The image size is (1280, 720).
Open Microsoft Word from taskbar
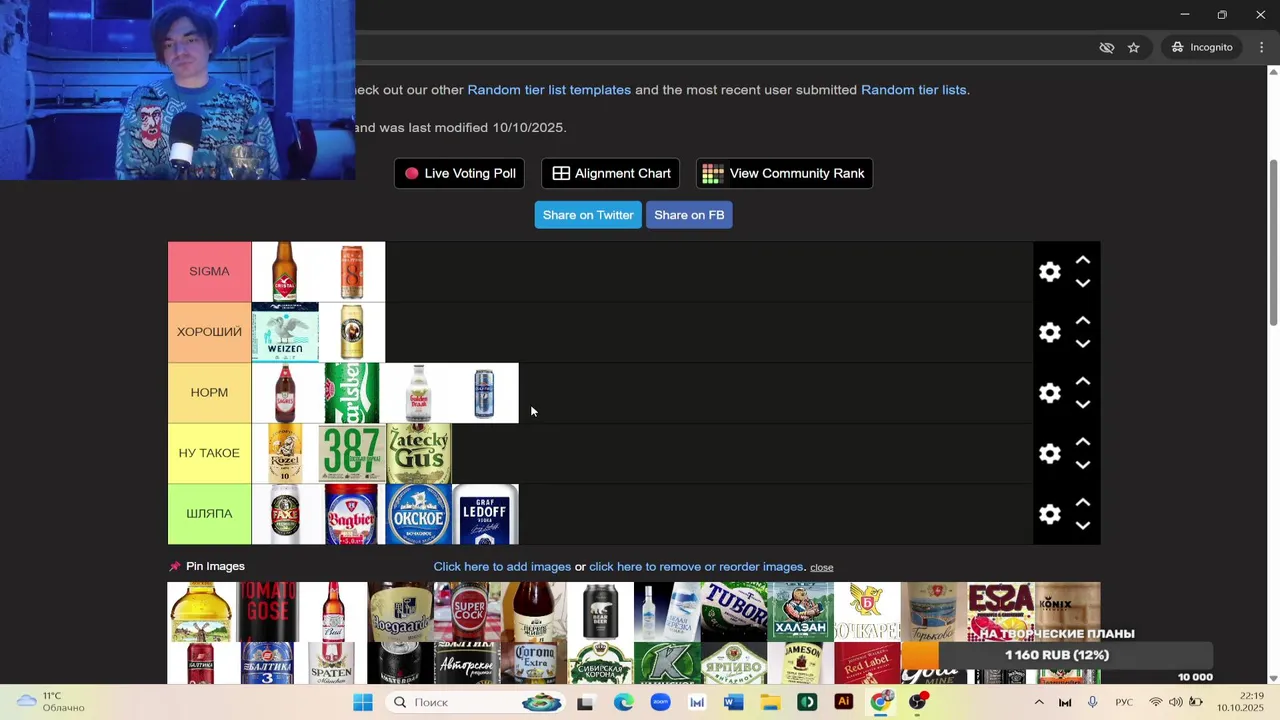coord(733,702)
